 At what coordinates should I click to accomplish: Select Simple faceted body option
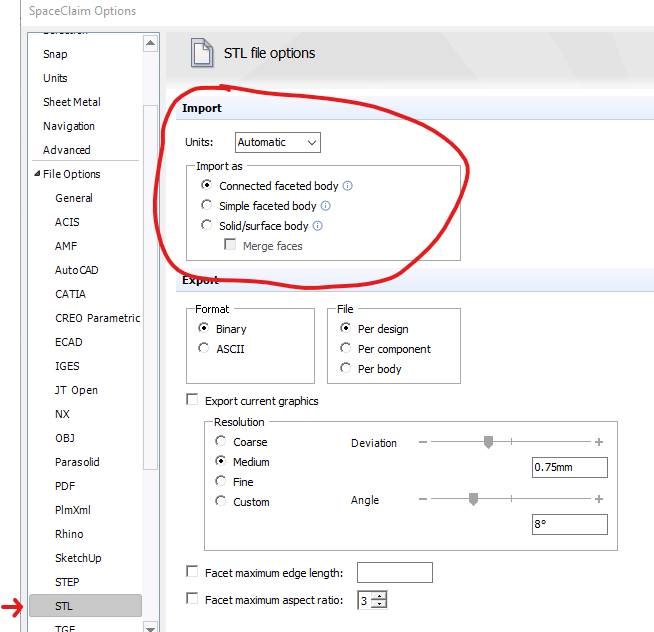point(206,204)
